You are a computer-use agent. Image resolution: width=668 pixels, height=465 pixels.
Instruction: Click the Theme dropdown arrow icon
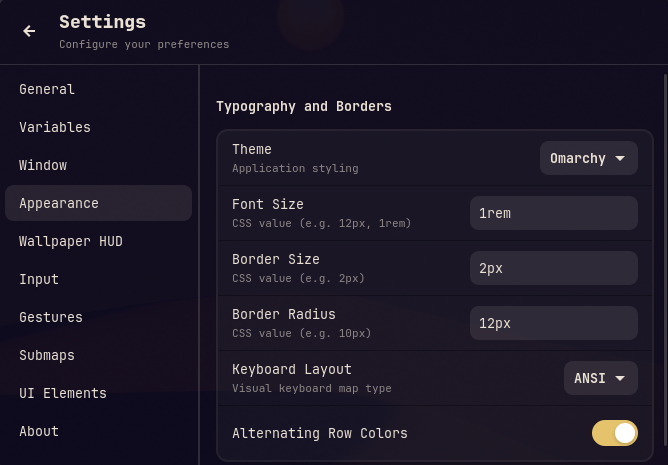pos(620,158)
